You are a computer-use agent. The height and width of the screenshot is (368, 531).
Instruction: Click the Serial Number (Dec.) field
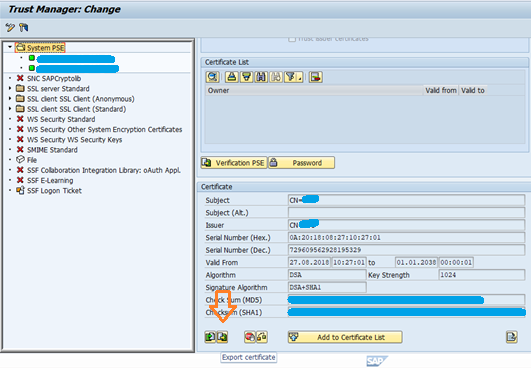pos(406,250)
